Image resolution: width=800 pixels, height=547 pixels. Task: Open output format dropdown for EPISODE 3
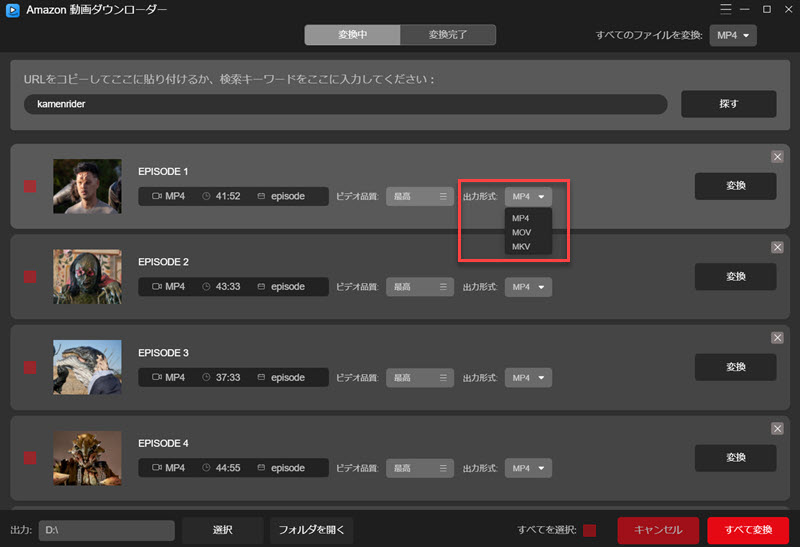(x=528, y=378)
